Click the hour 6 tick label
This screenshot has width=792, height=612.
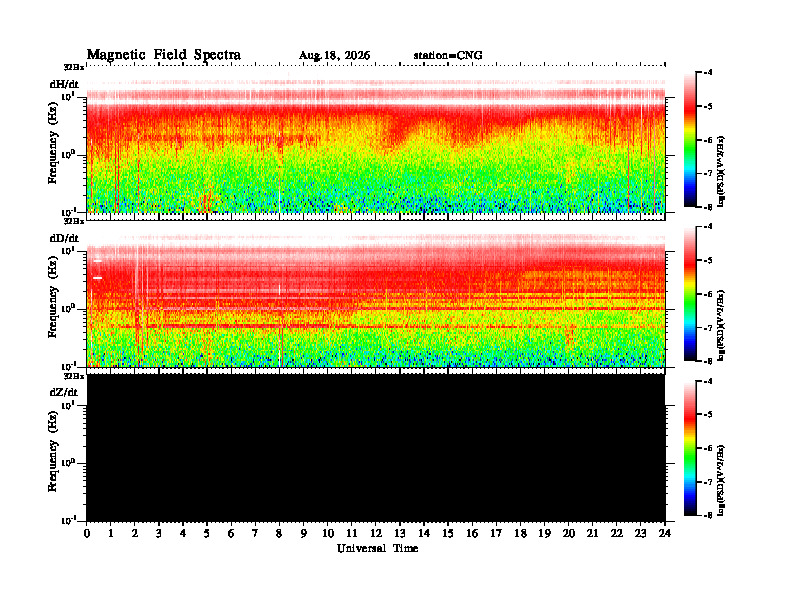(x=231, y=534)
